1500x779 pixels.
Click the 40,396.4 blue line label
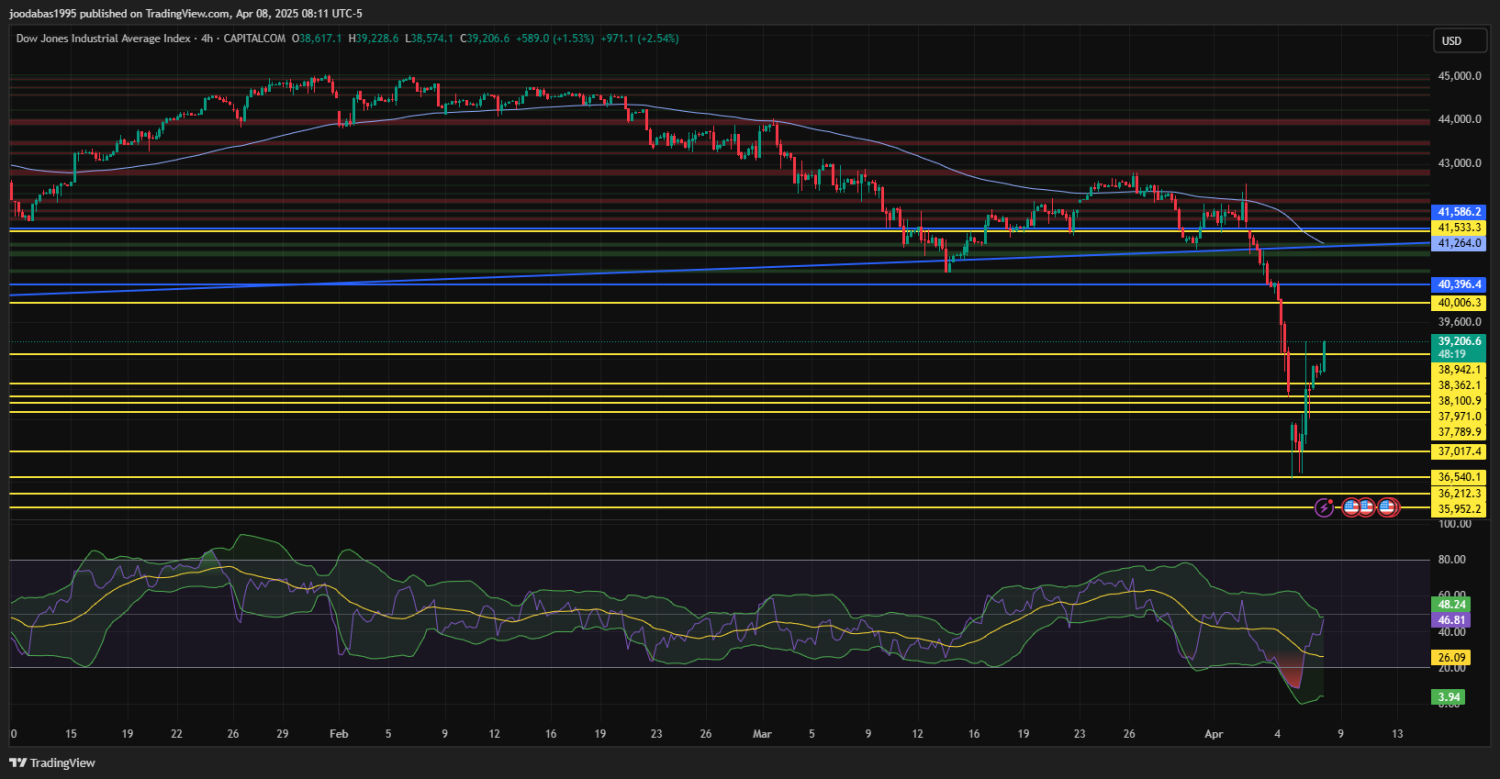point(1459,284)
